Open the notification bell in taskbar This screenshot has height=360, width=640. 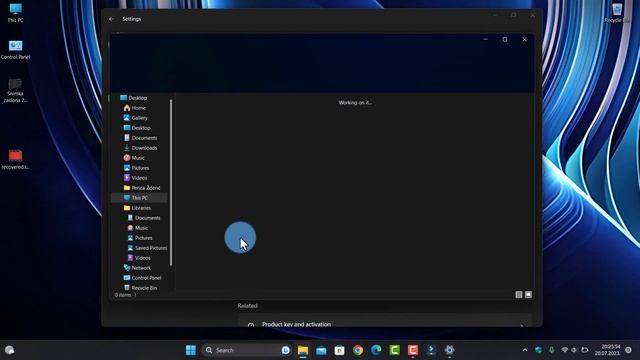point(628,350)
